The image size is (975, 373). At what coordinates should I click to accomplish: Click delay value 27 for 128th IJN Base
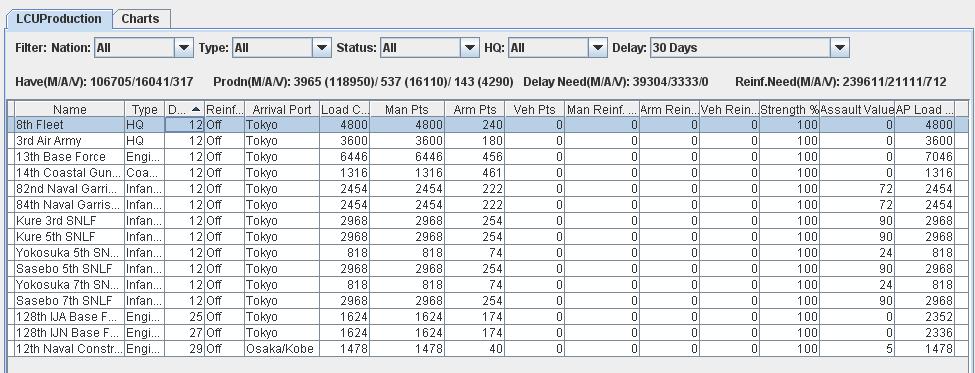(x=185, y=333)
